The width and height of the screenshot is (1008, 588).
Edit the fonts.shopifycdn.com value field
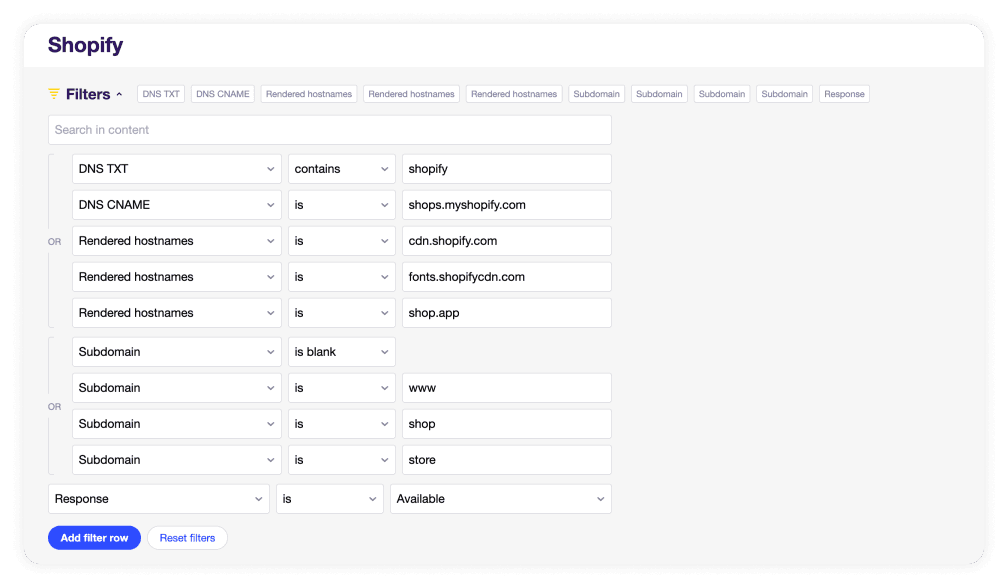pyautogui.click(x=507, y=277)
